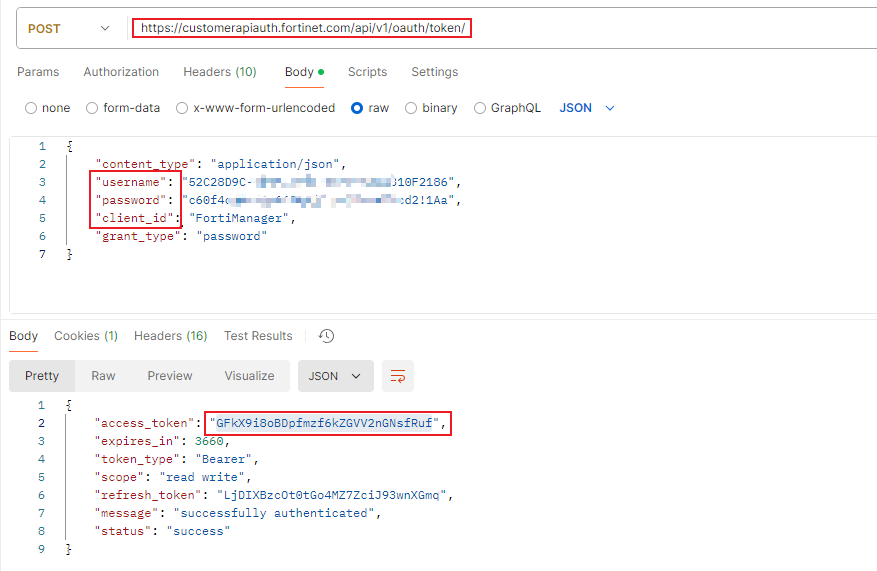Click the "expires_in" key in response

pyautogui.click(x=137, y=441)
